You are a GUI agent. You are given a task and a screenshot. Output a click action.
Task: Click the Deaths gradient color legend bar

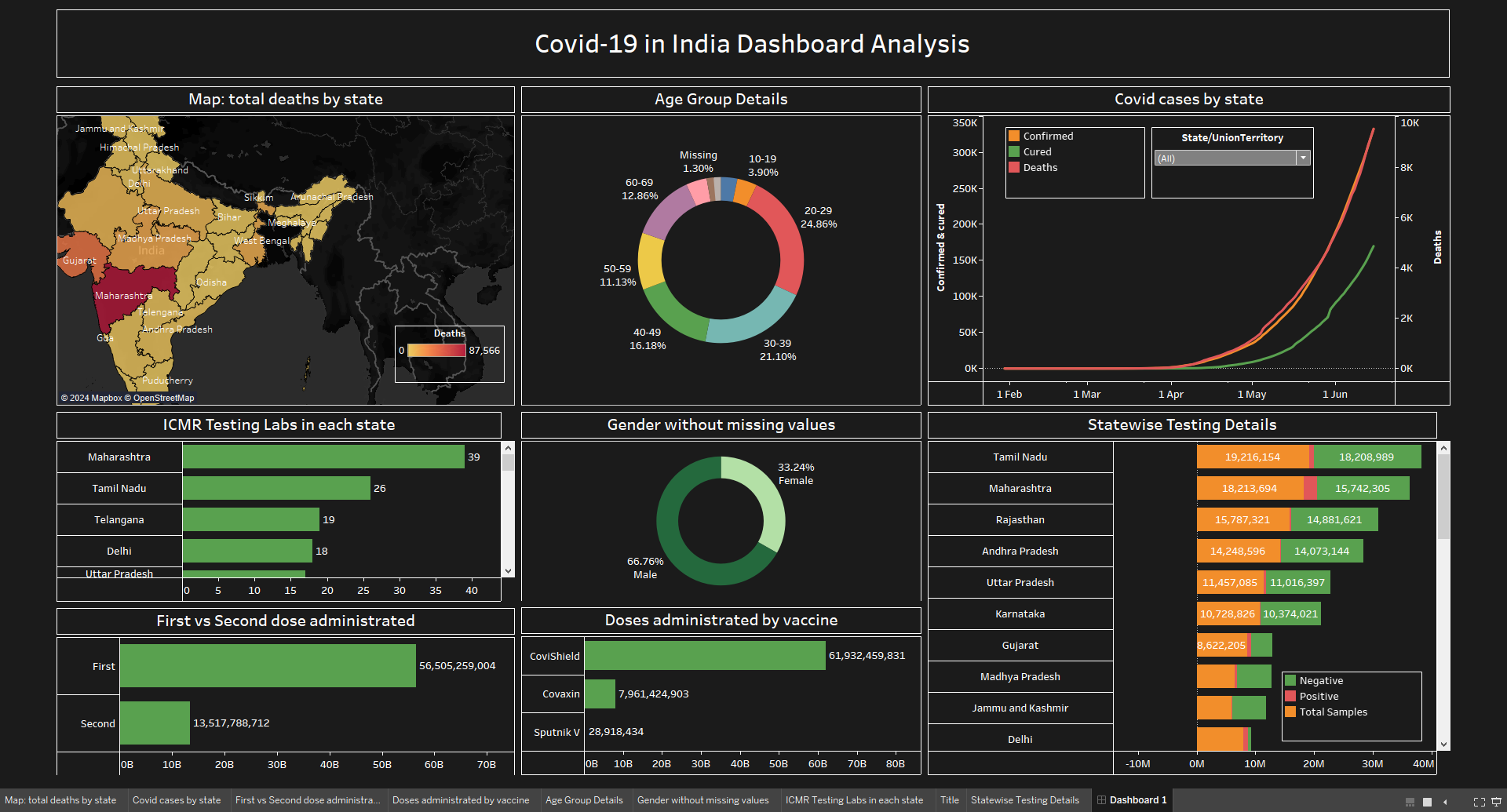tap(436, 351)
